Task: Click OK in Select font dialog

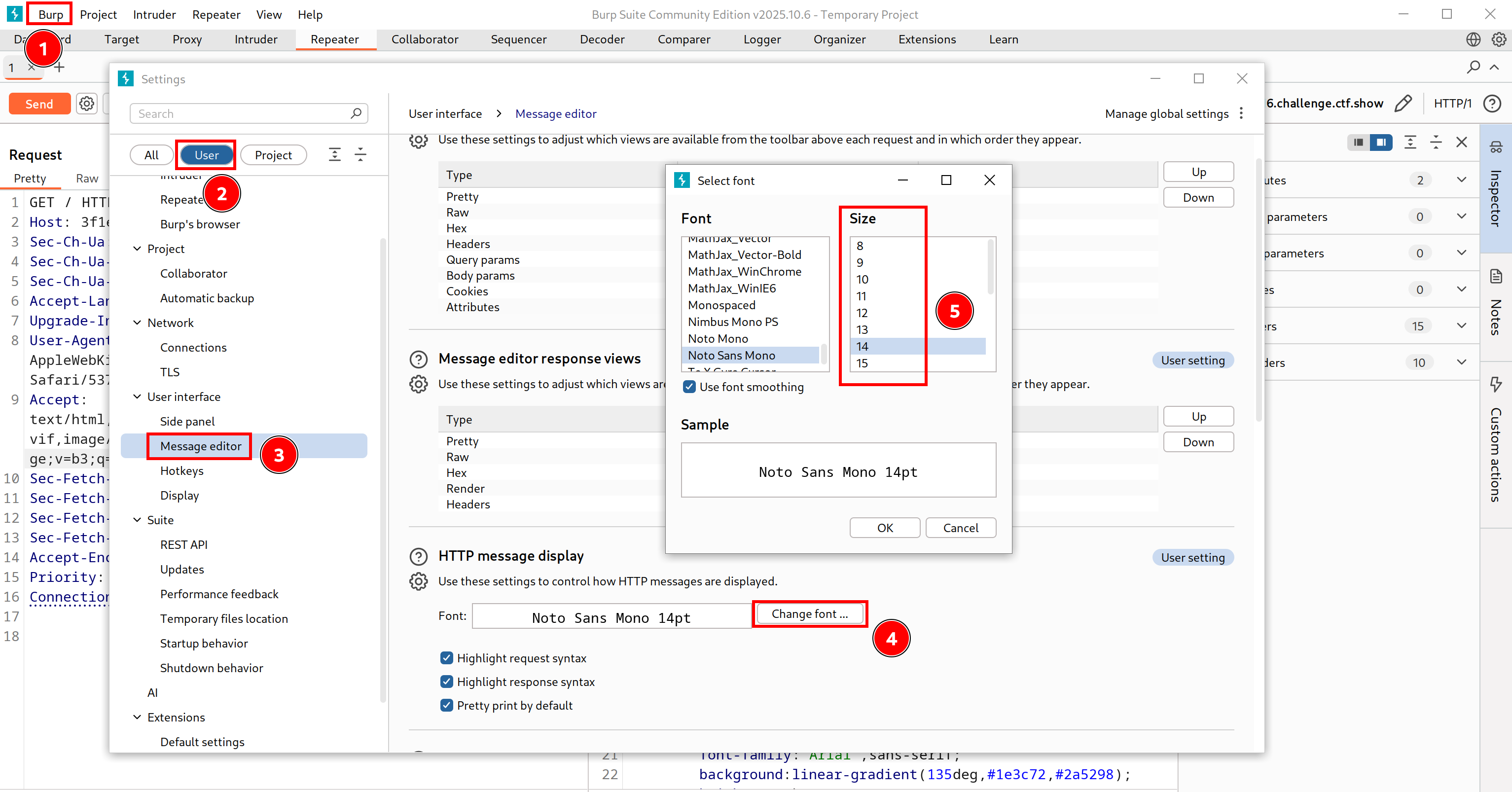Action: pyautogui.click(x=885, y=528)
